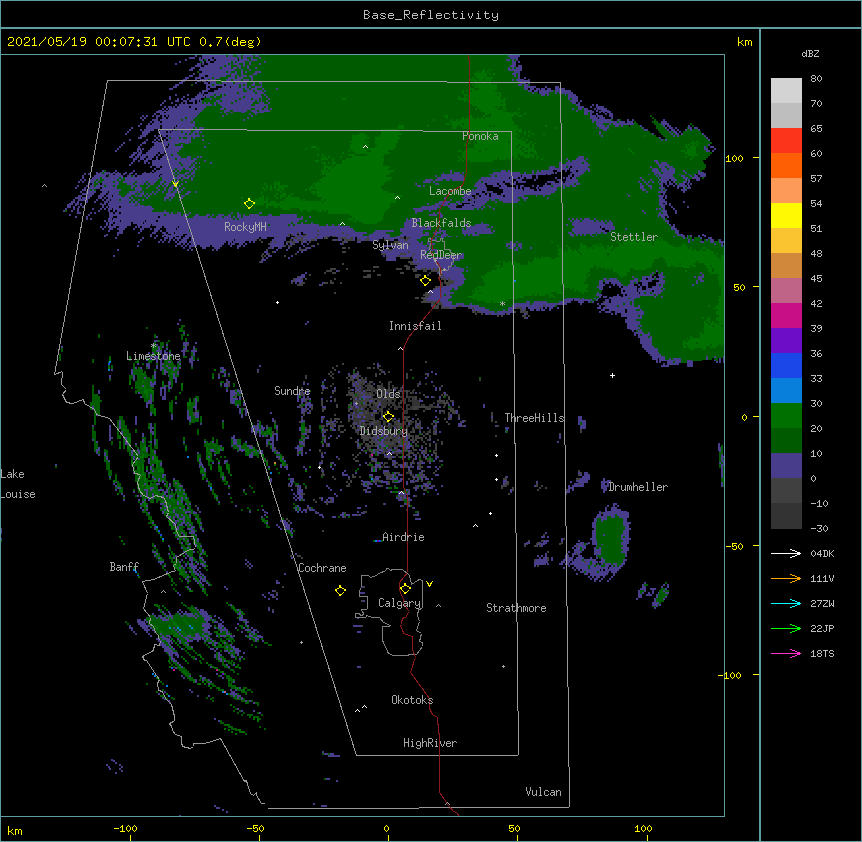Image resolution: width=862 pixels, height=842 pixels.
Task: Click the cyan 27ZW arrow in legend
Action: click(x=786, y=603)
